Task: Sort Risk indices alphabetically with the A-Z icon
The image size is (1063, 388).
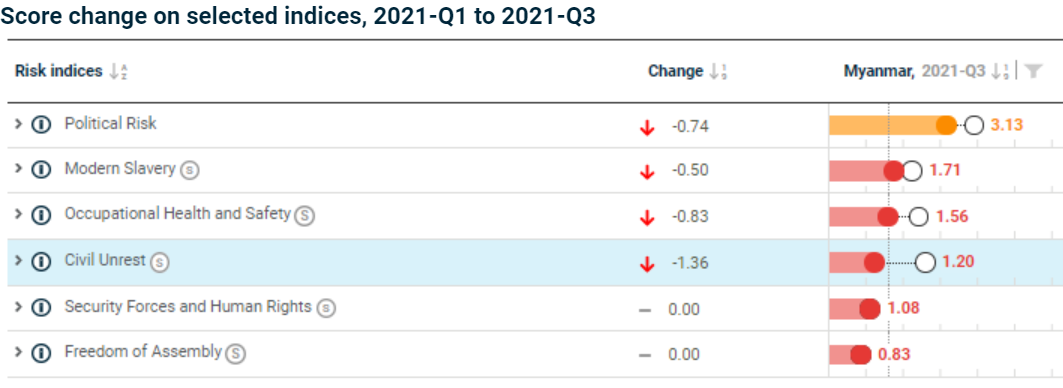Action: click(119, 71)
